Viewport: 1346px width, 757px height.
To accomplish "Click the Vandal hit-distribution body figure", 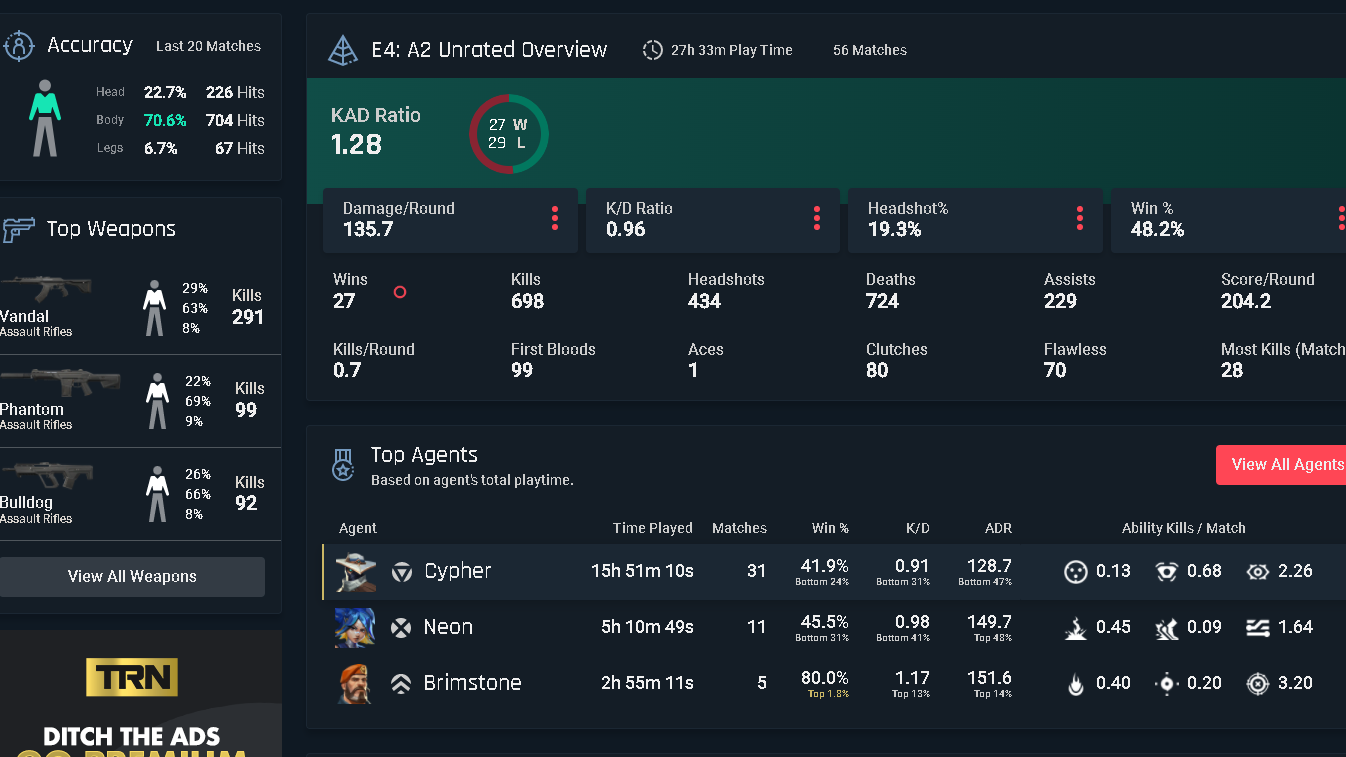I will click(x=154, y=308).
